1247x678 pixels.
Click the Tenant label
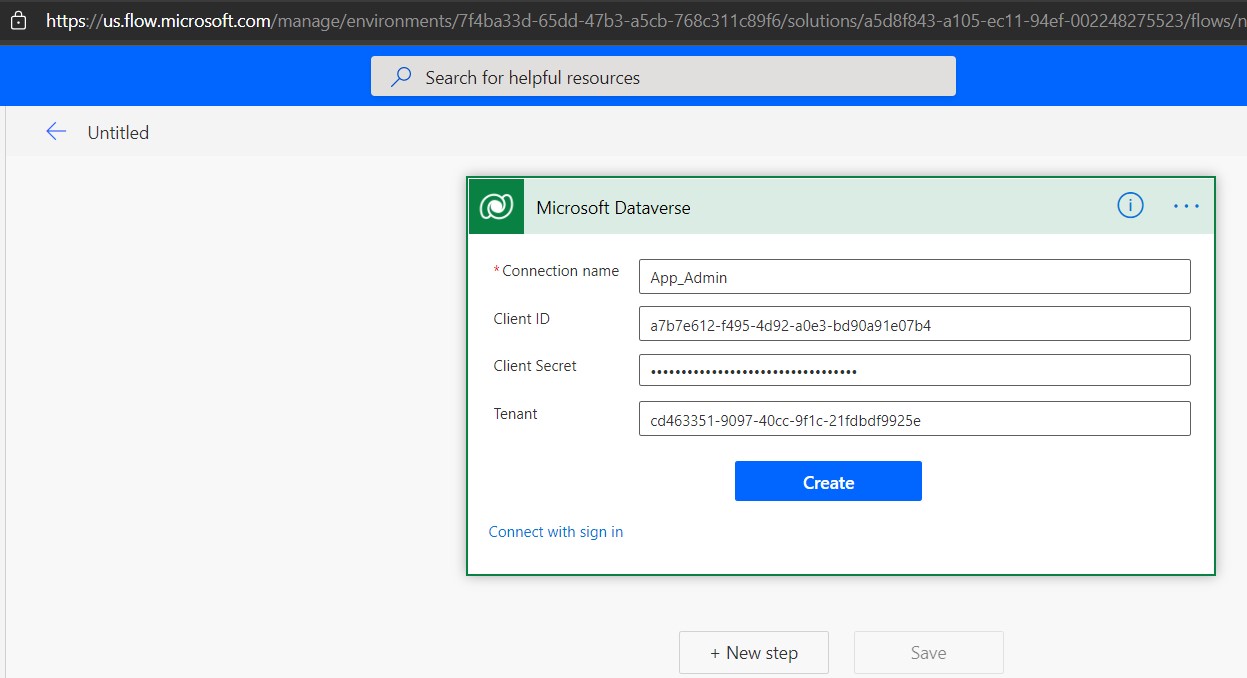pos(516,414)
